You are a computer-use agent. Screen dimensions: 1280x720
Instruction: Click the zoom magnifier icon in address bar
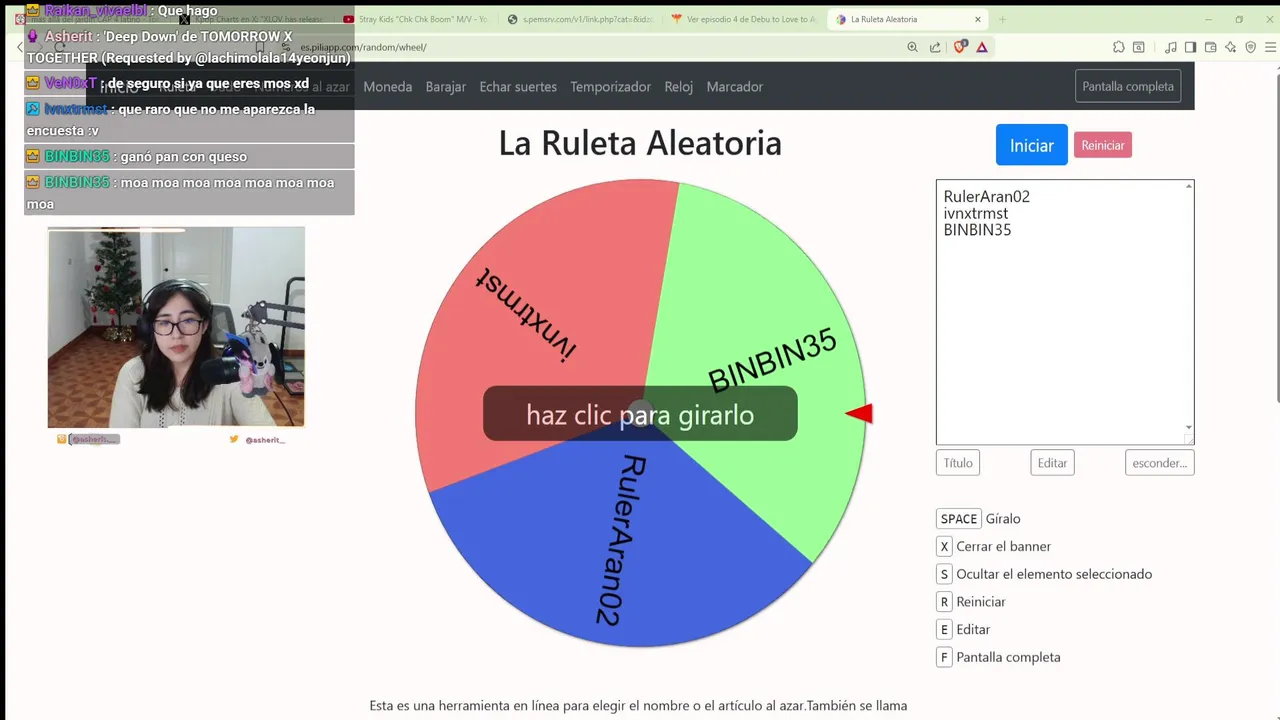coord(912,47)
